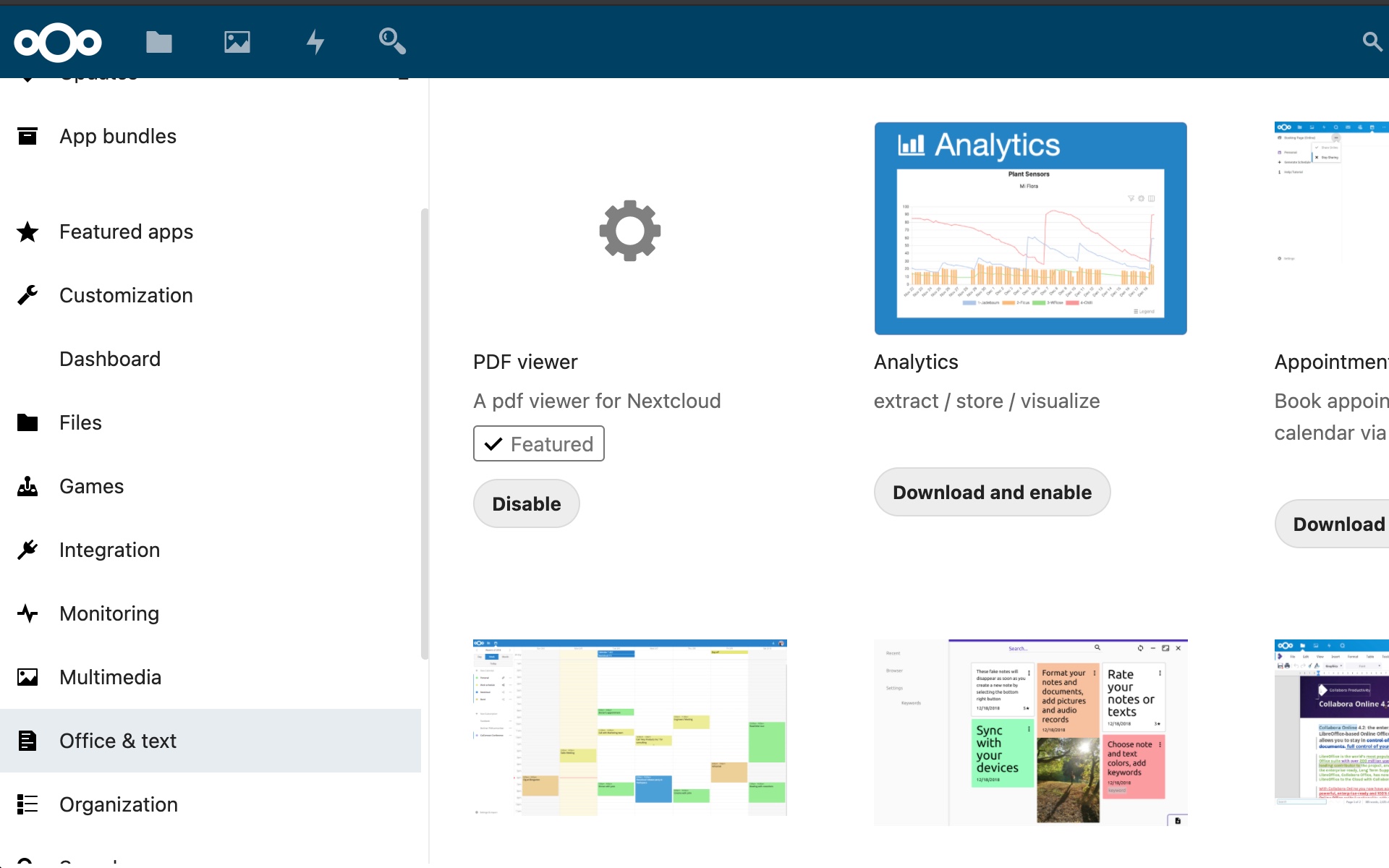Click the Featured badge on PDF viewer
Screen dimensions: 1389x868
(539, 443)
